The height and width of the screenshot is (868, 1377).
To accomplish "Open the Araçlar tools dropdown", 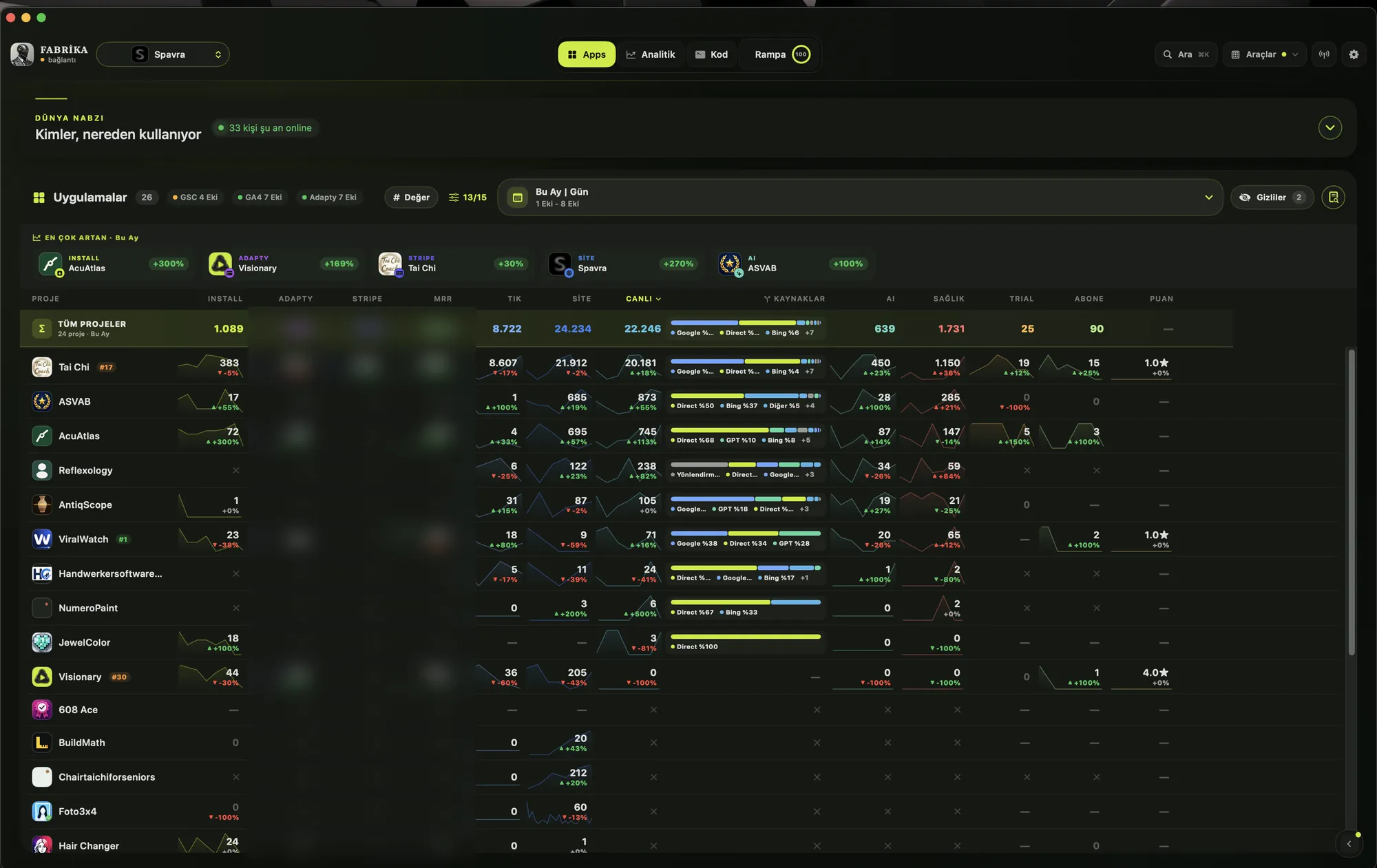I will pos(1265,54).
